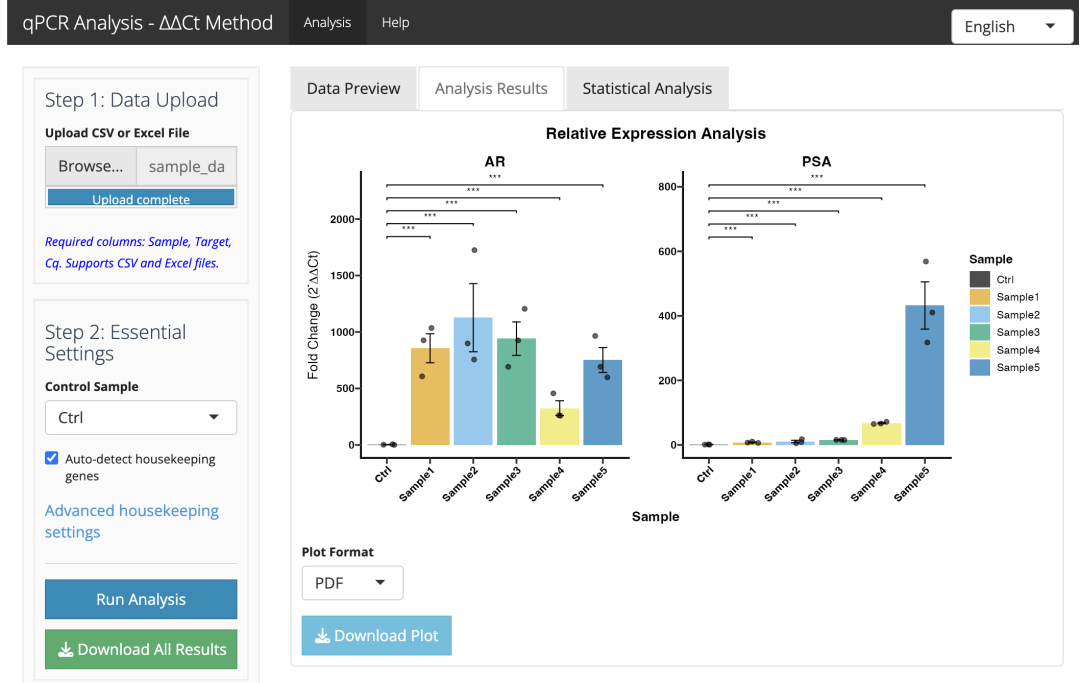Switch to the Data Preview tab
1080x683 pixels.
coord(353,88)
